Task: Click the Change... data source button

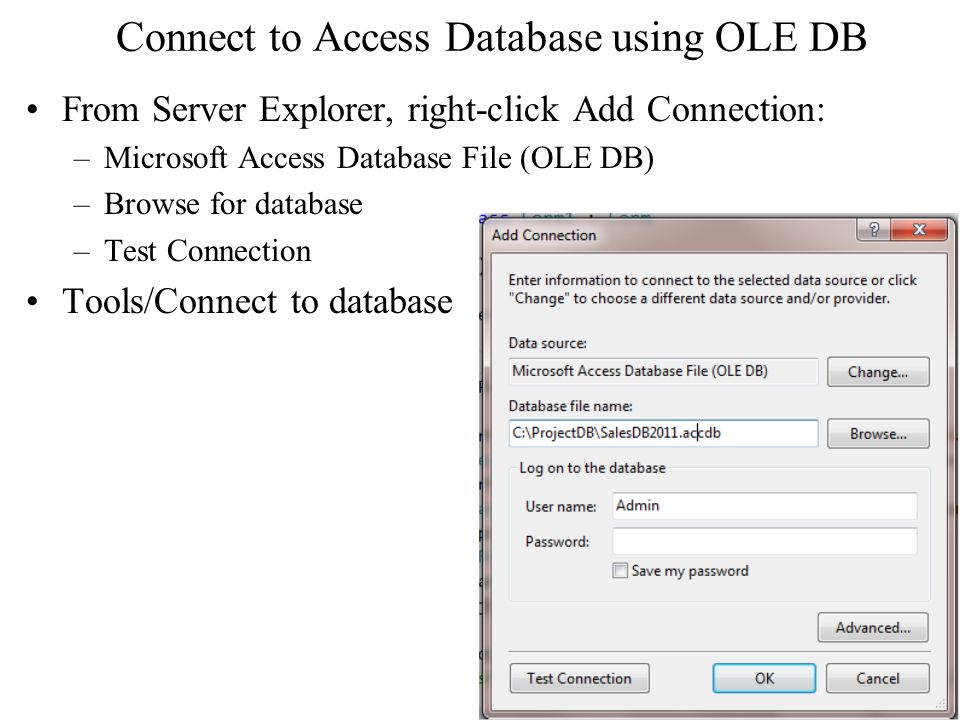Action: click(878, 372)
